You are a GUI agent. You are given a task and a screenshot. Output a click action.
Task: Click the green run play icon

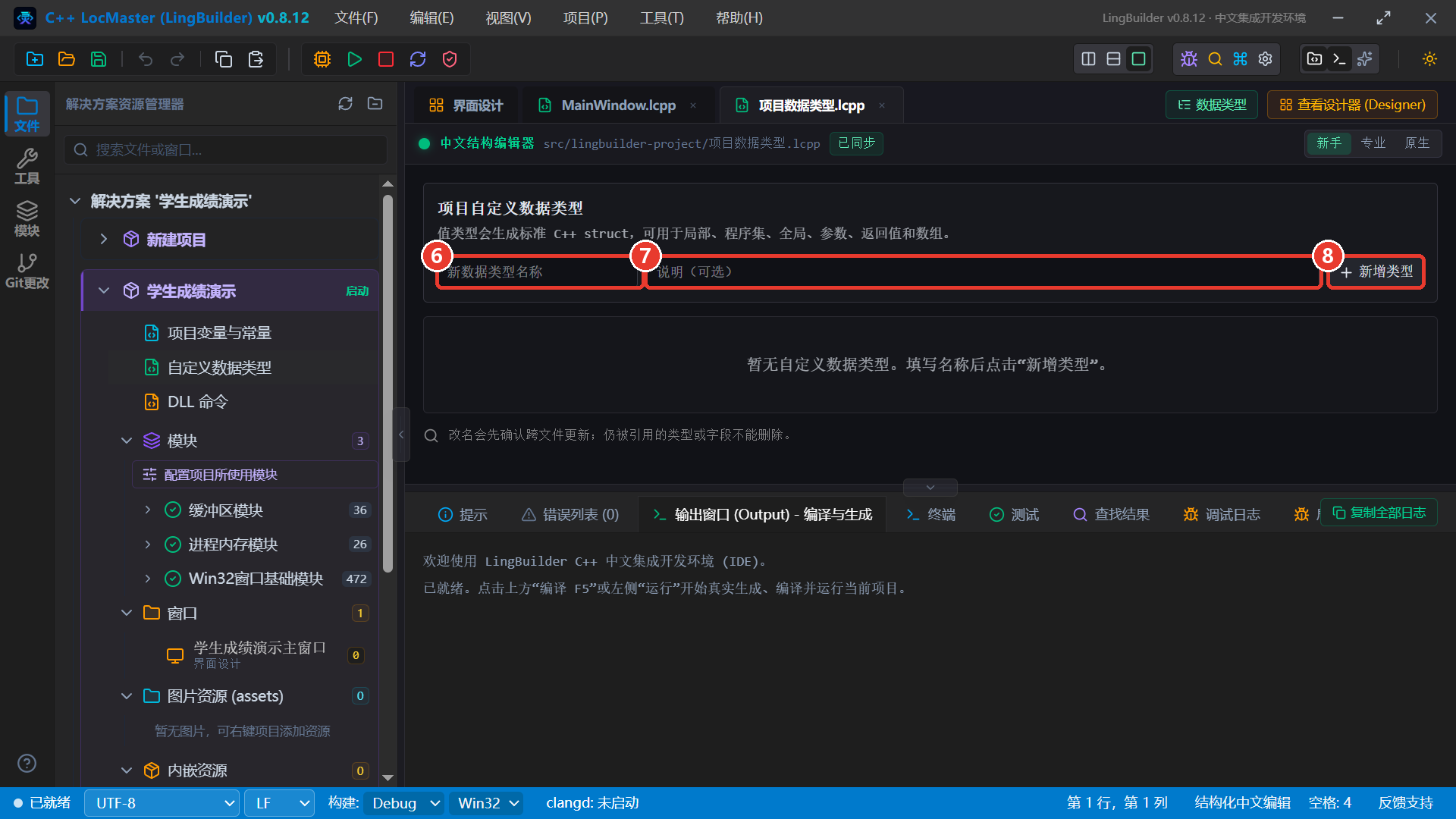click(354, 59)
